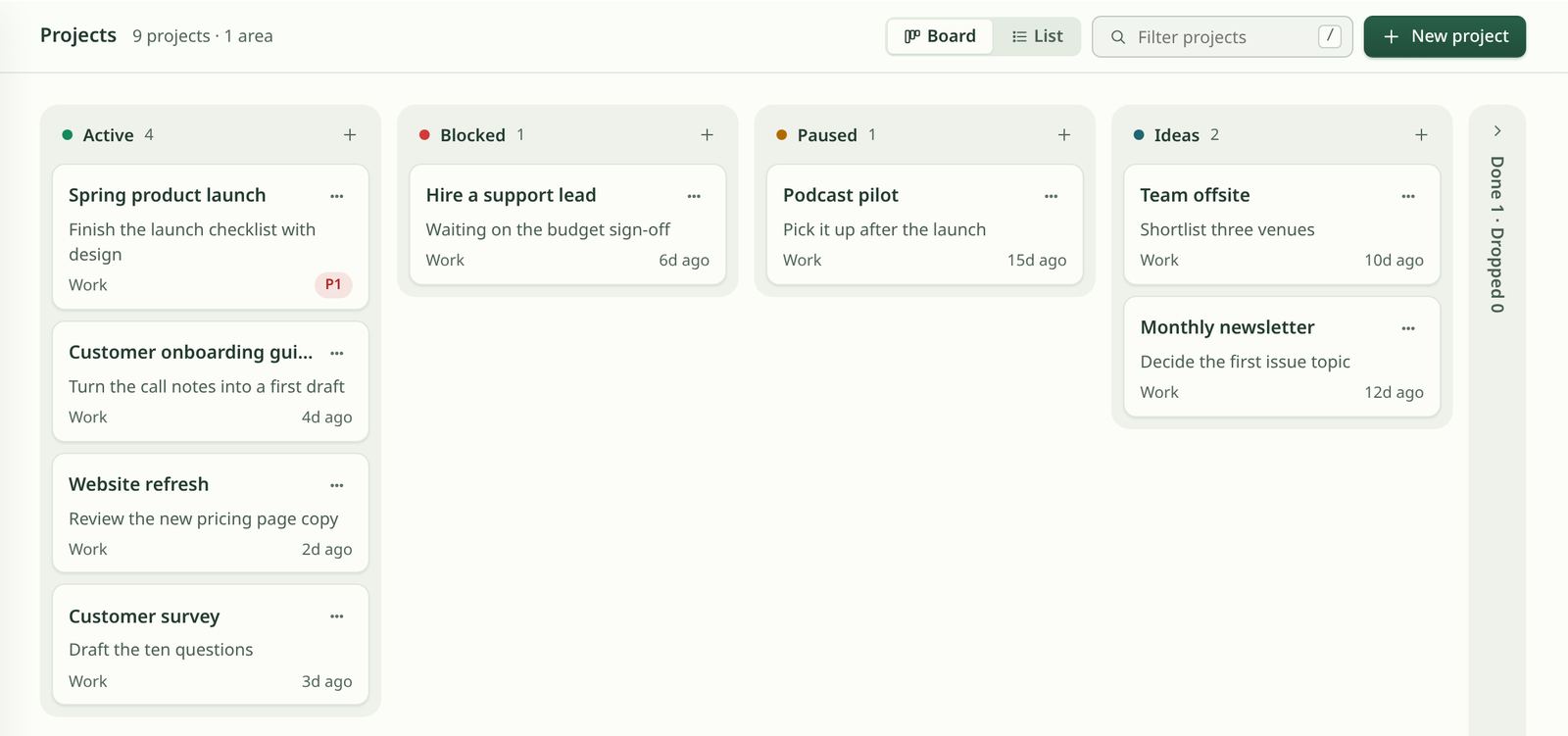This screenshot has height=736, width=1568.
Task: Switch to the List view
Action: pyautogui.click(x=1037, y=36)
